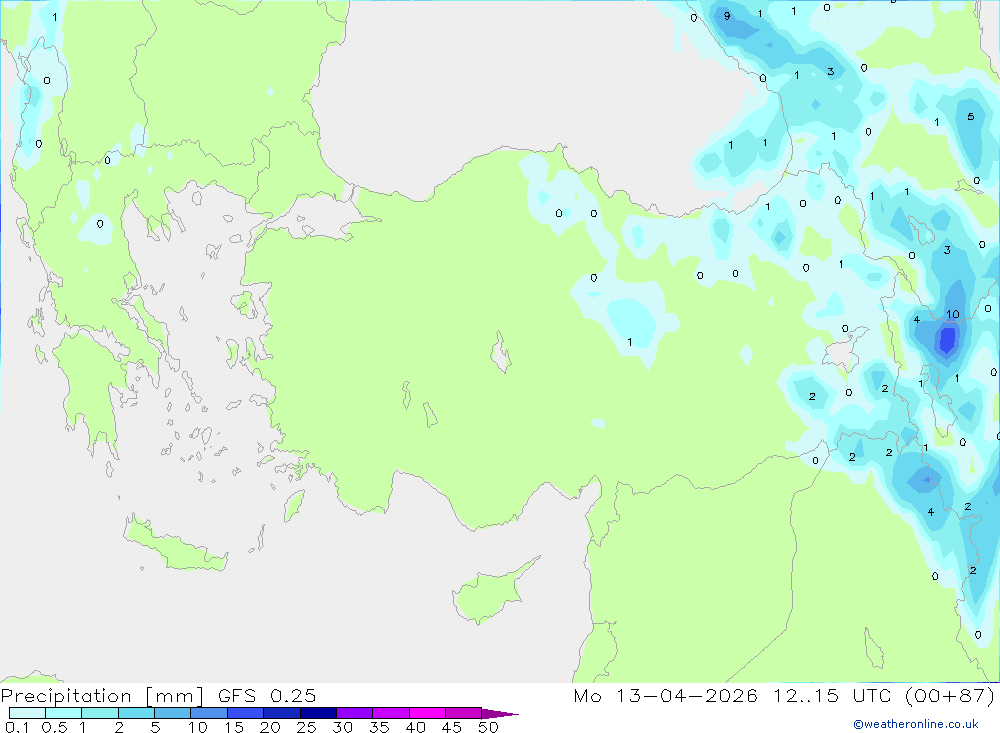1000x733 pixels.
Task: Click the legend label '50'
Action: coord(488,727)
